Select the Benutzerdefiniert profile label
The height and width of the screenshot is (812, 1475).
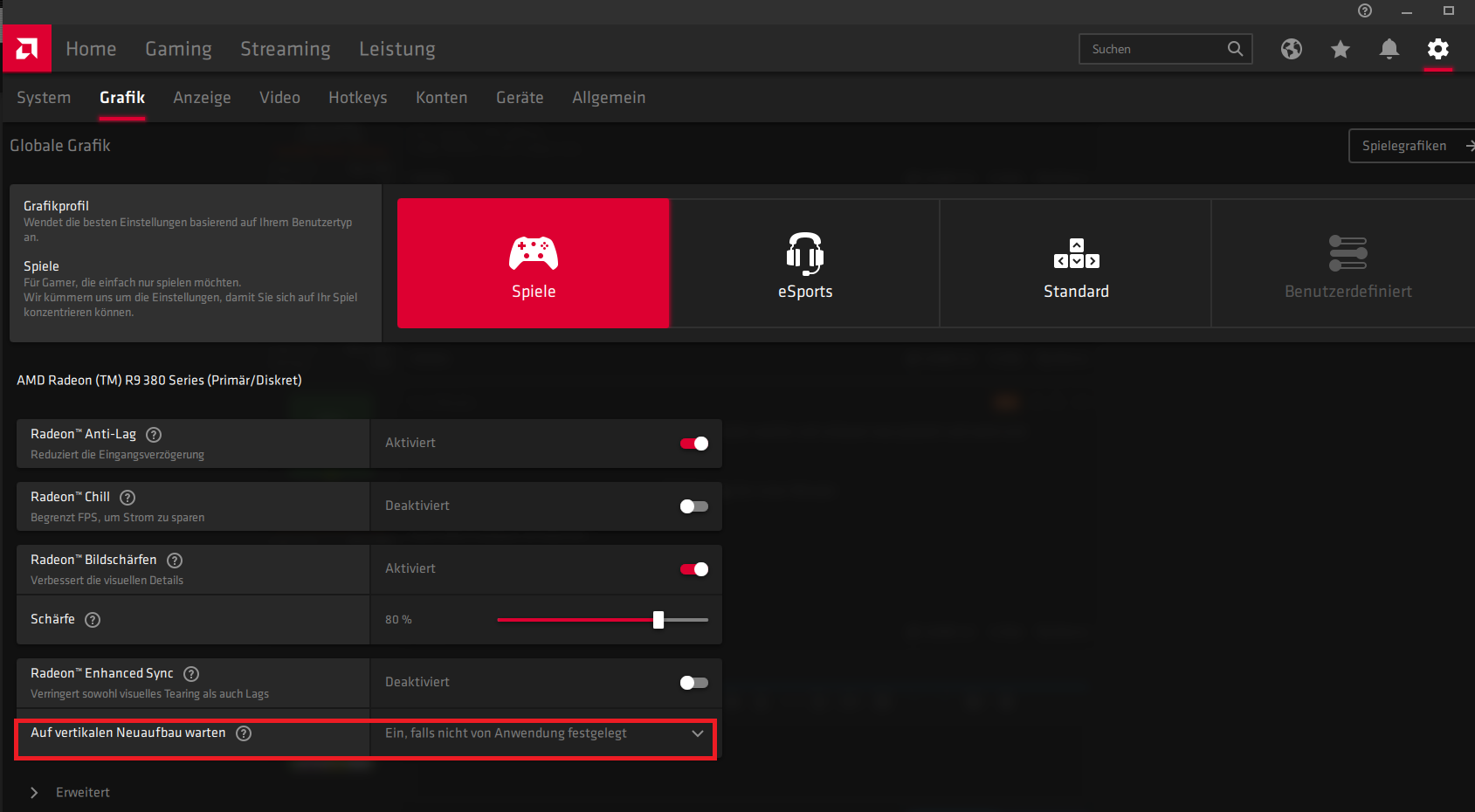click(1348, 292)
